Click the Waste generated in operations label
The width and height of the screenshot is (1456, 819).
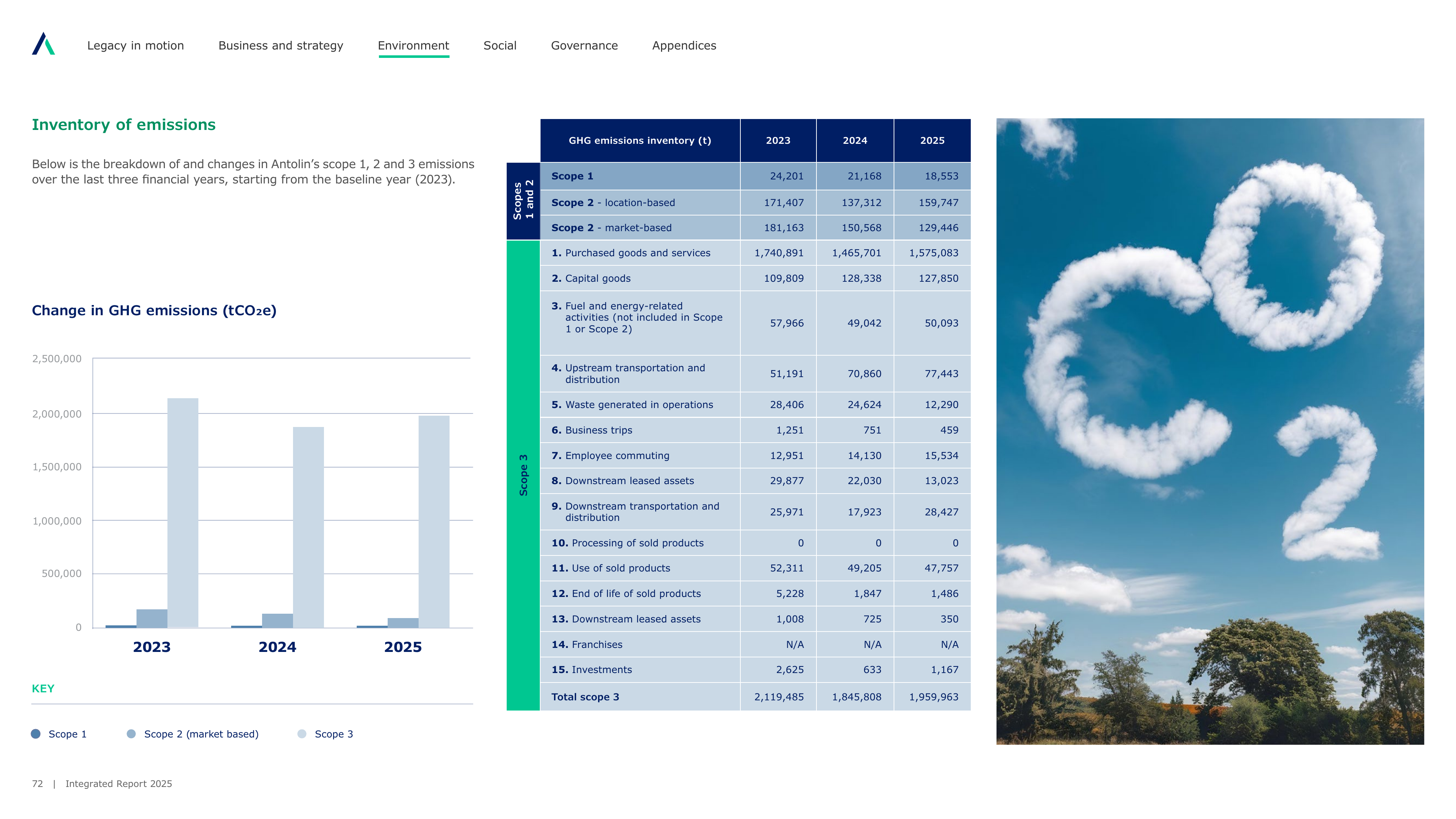(633, 405)
